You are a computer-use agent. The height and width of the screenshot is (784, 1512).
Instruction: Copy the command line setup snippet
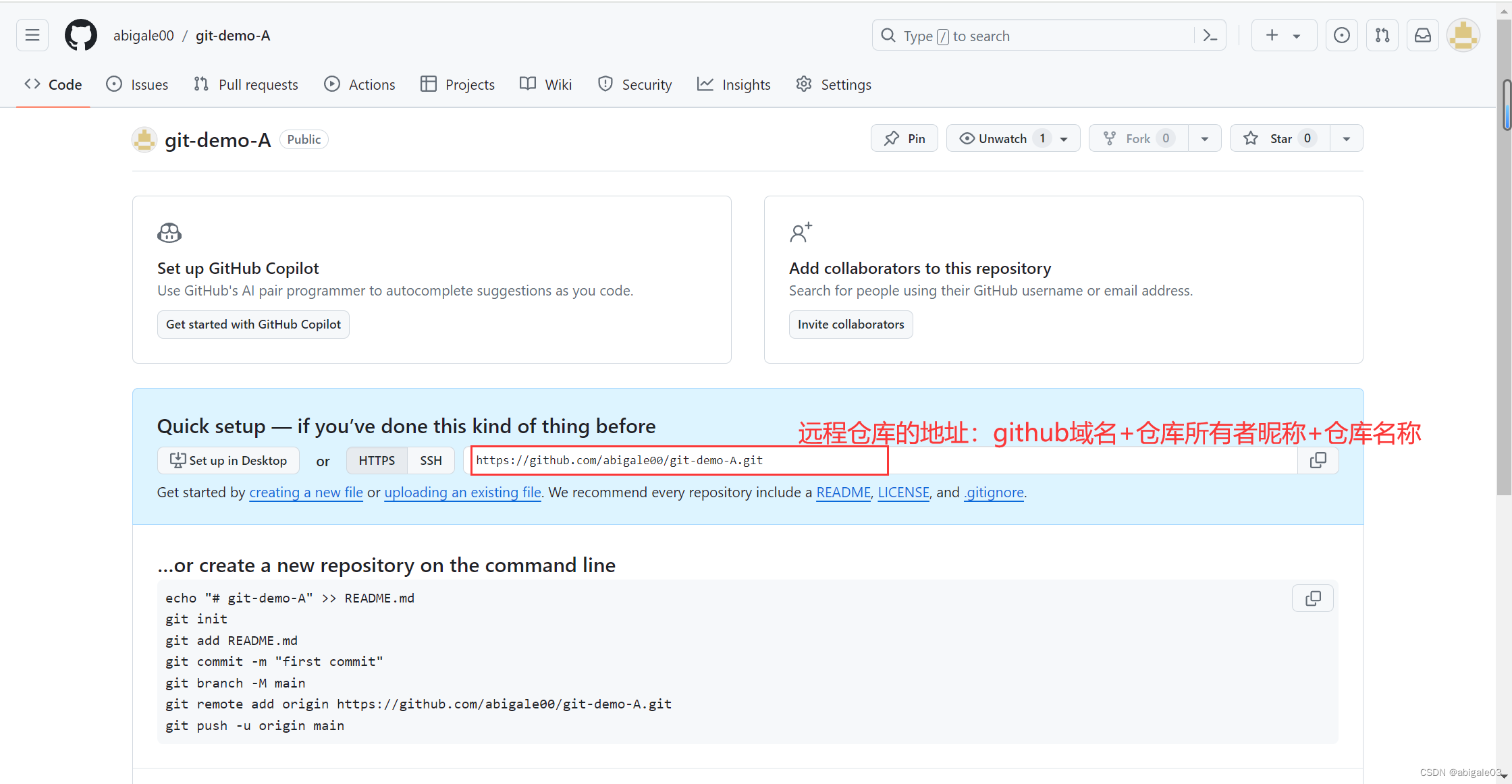tap(1312, 598)
